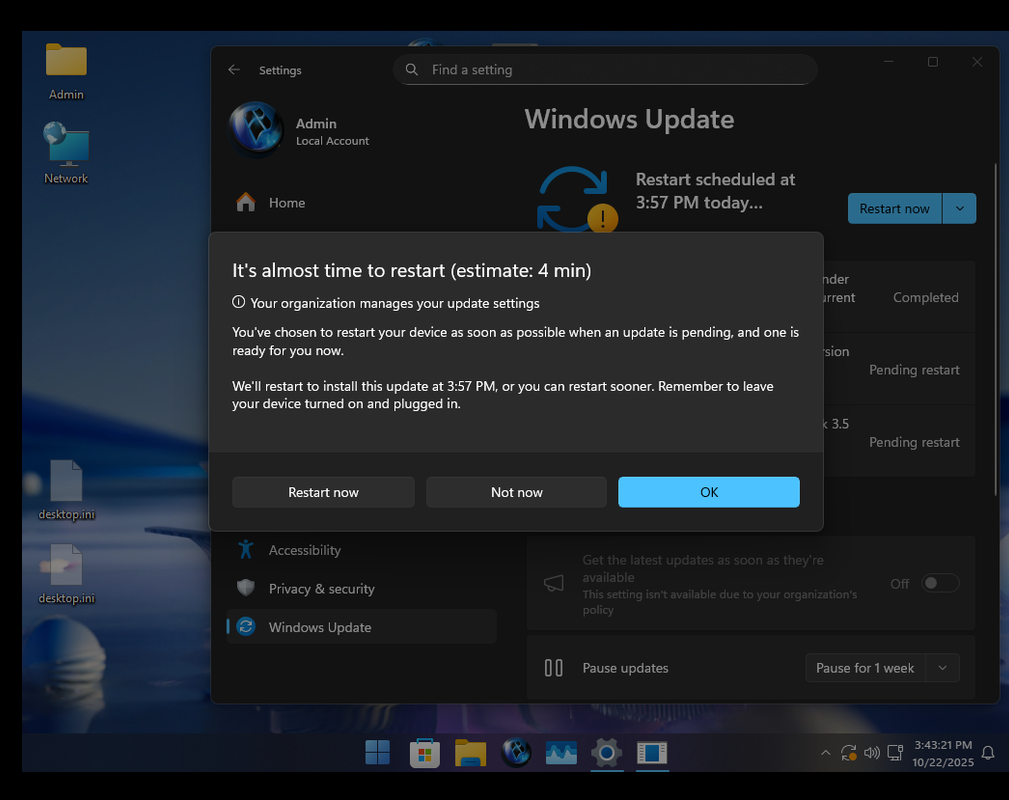The height and width of the screenshot is (800, 1009).
Task: Confirm the dialog with OK
Action: click(x=708, y=492)
